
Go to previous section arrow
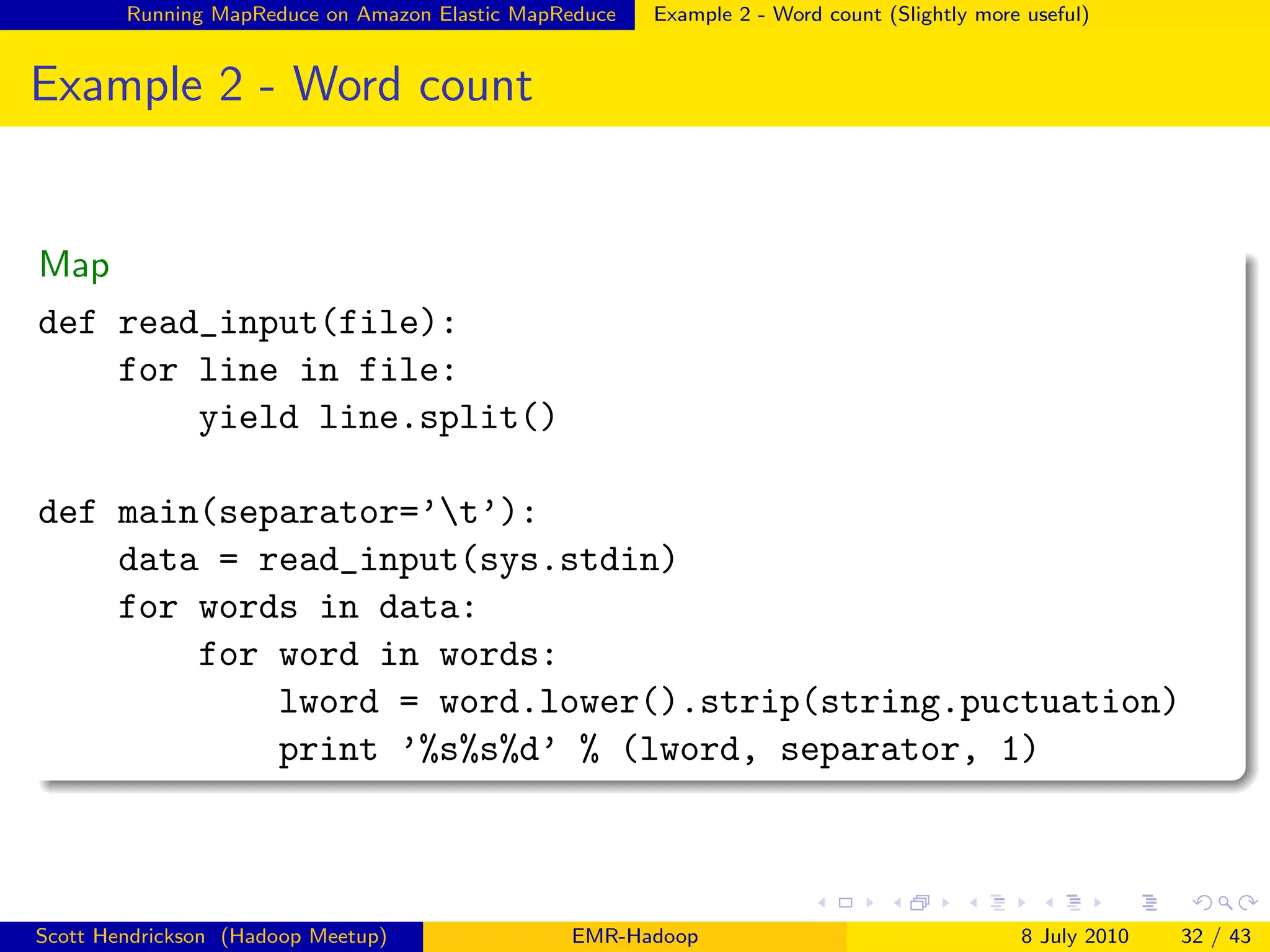1049,903
